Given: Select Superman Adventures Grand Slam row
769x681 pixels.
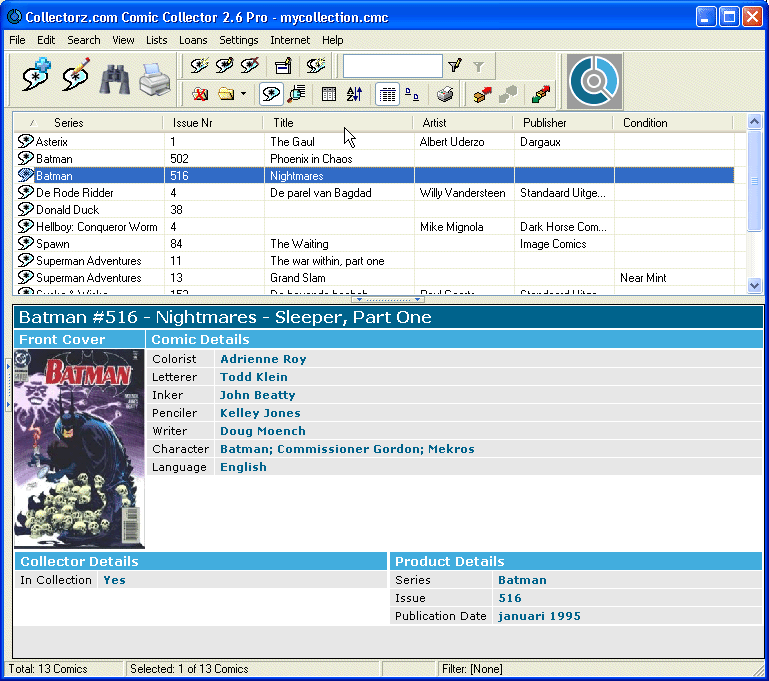Looking at the screenshot, I should [x=375, y=277].
